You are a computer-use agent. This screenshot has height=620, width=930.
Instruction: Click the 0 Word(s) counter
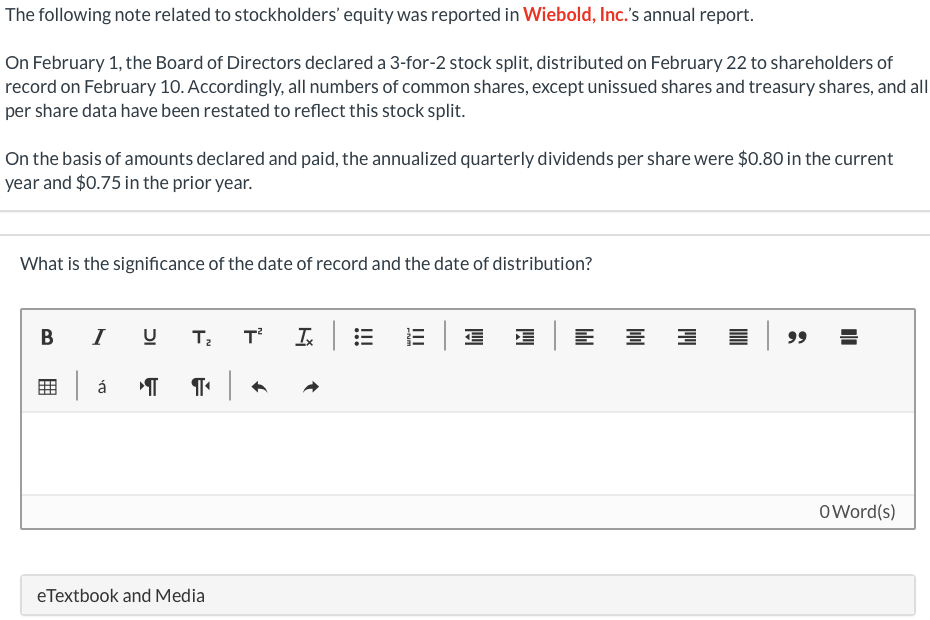coord(857,511)
